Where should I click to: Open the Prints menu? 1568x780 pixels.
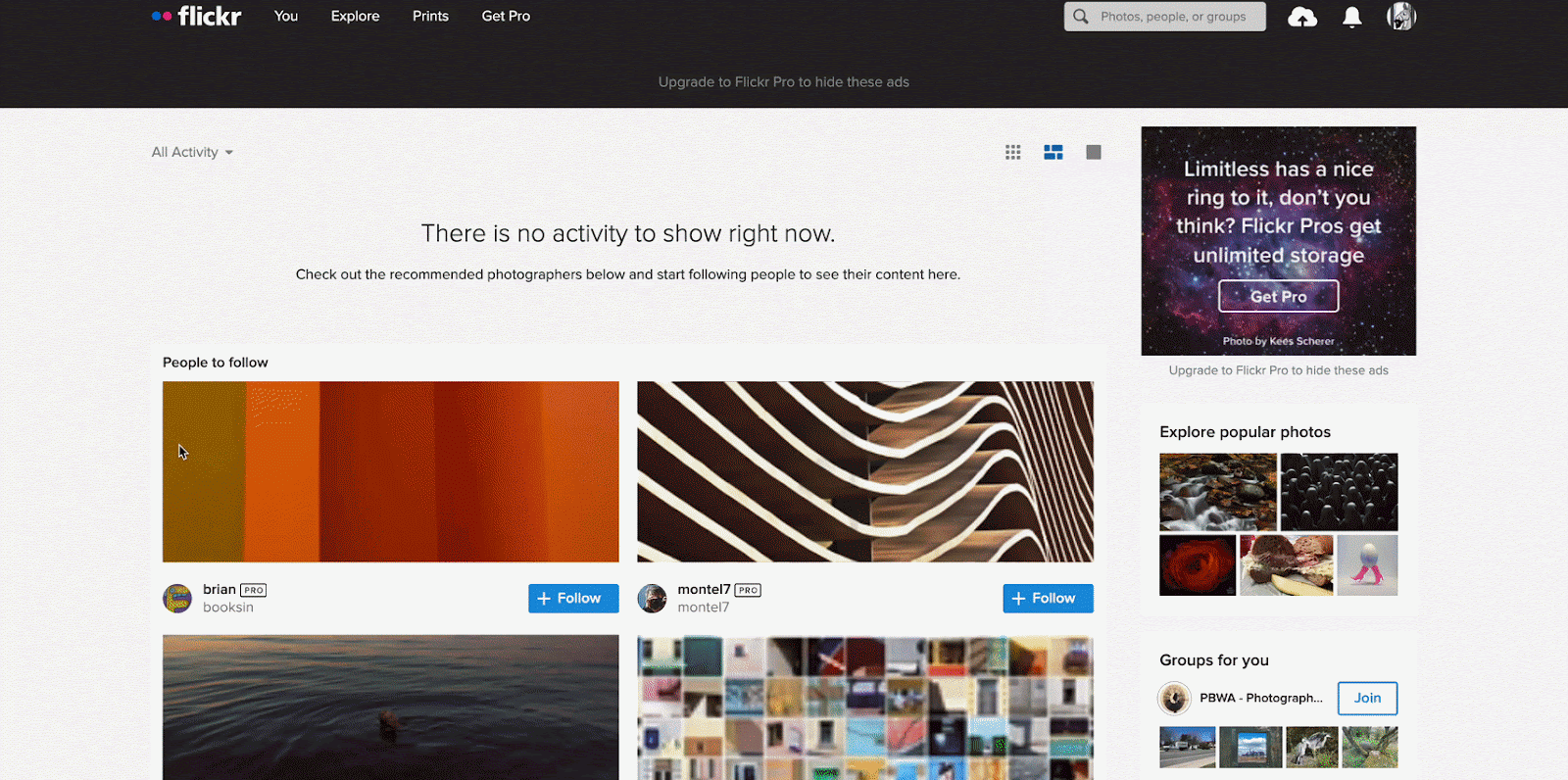pos(430,16)
